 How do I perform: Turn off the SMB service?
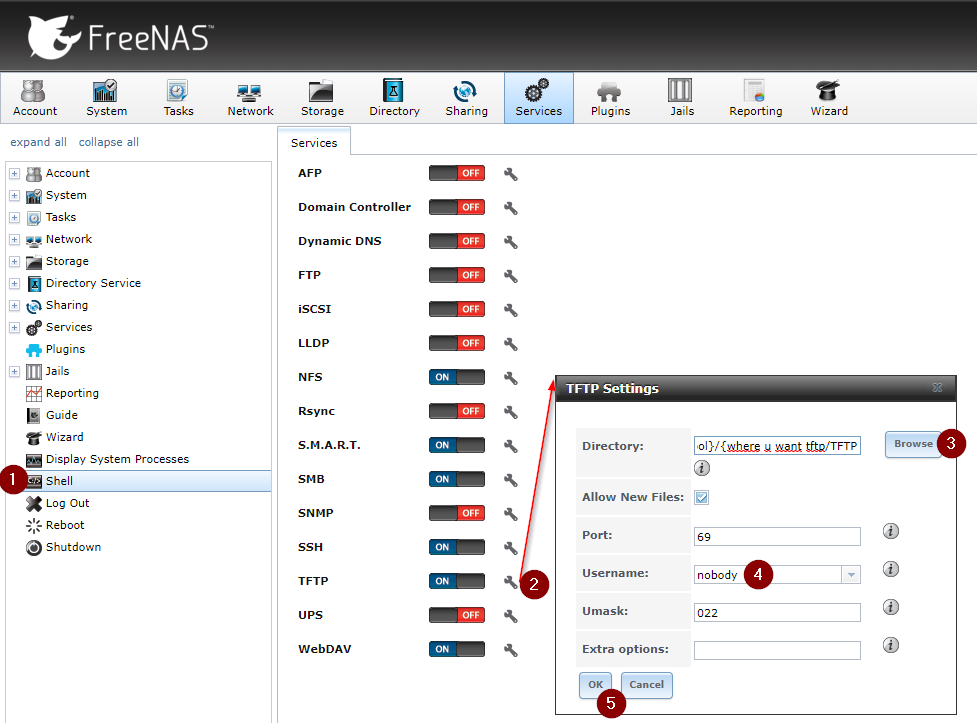click(457, 479)
